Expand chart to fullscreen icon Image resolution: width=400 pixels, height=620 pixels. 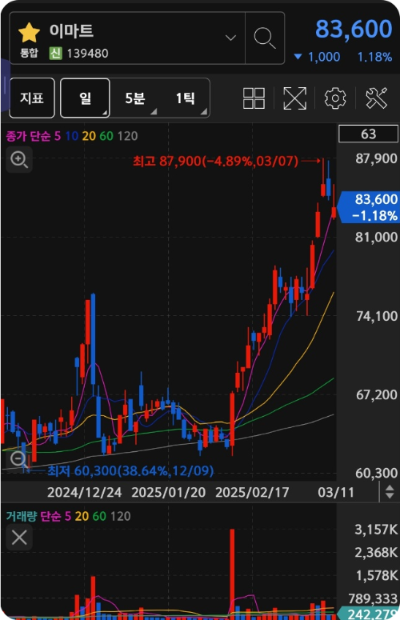(x=295, y=98)
